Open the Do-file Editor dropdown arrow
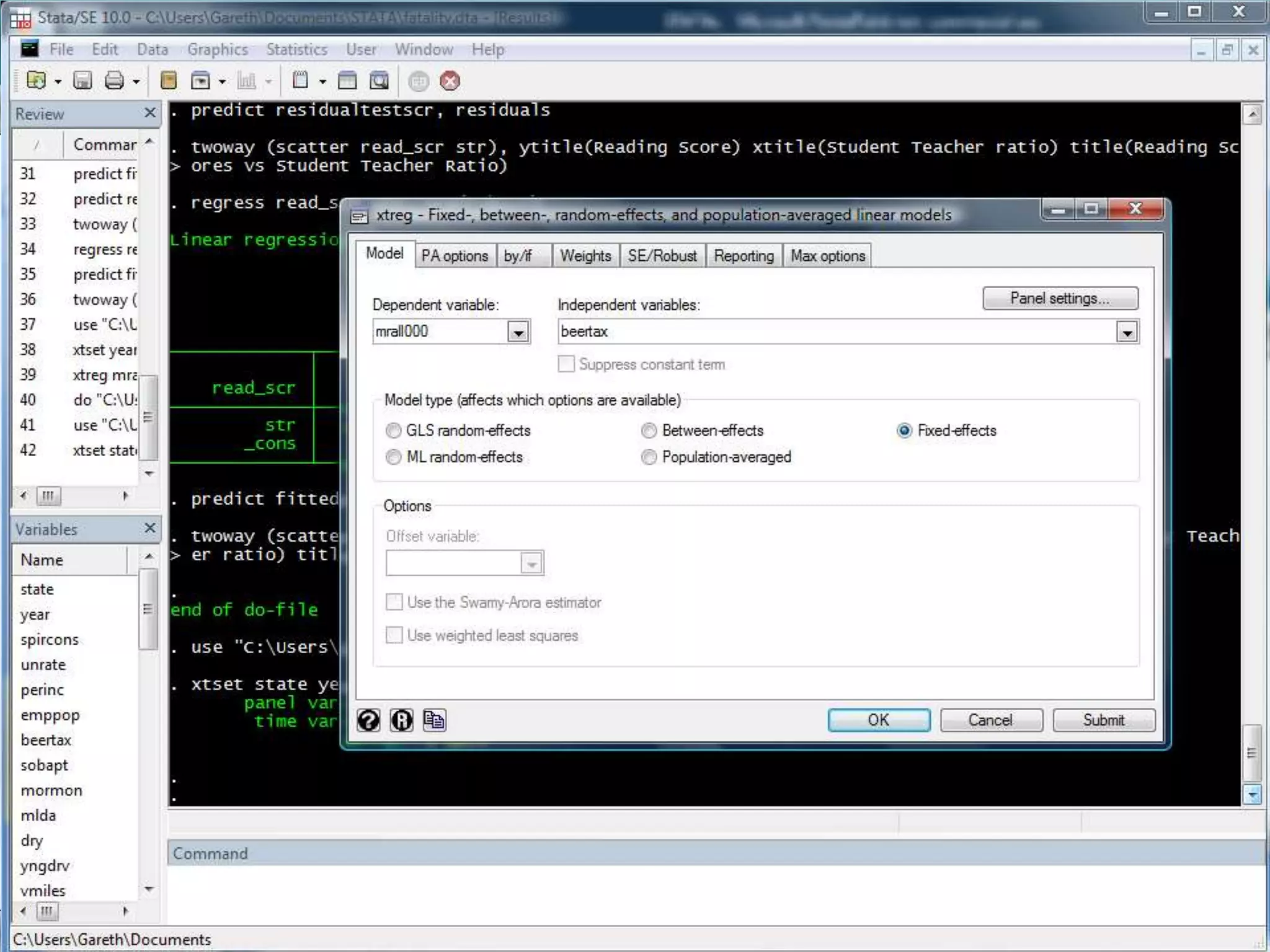The width and height of the screenshot is (1270, 952). pos(322,82)
